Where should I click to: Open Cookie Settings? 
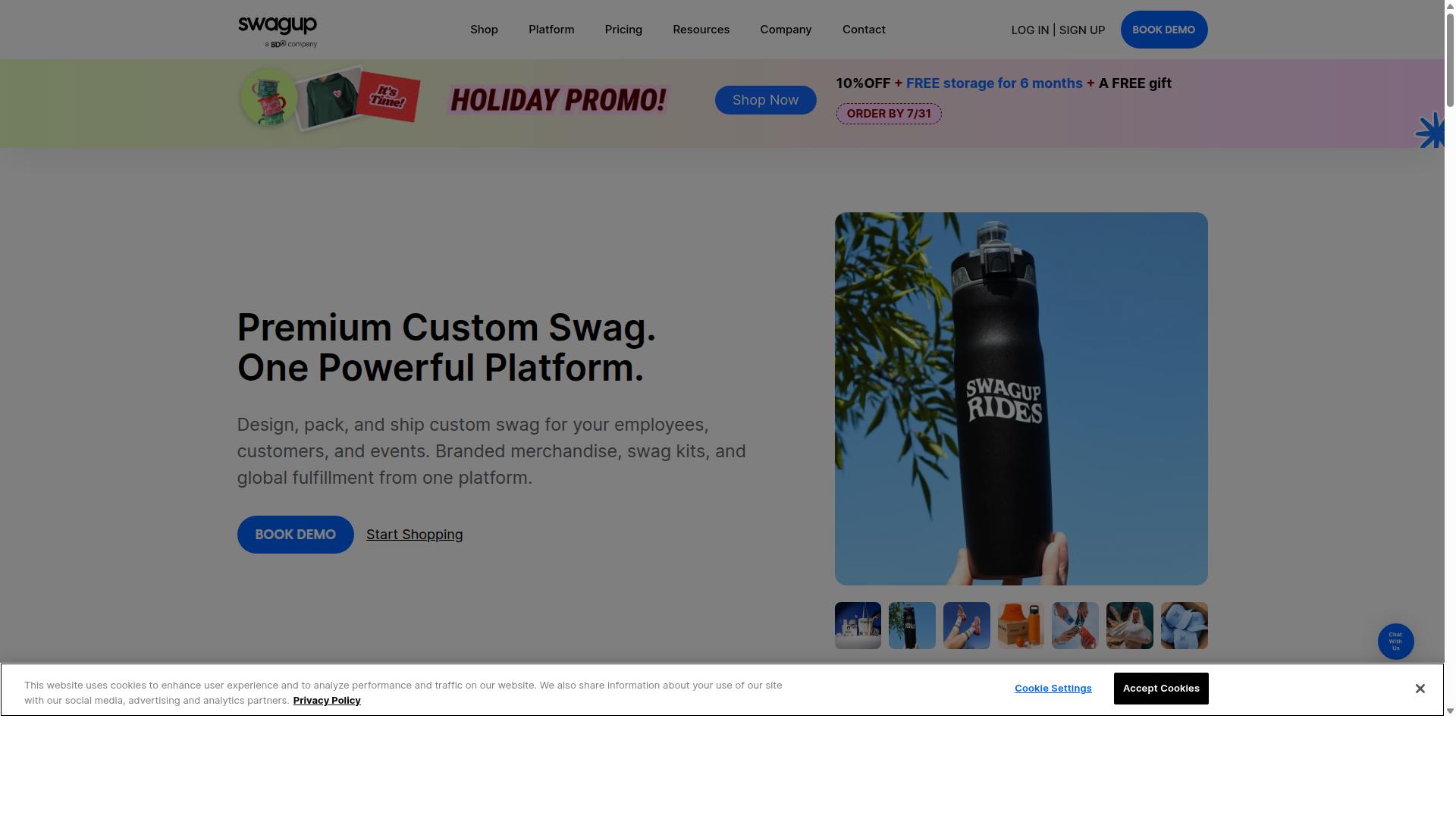point(1053,689)
